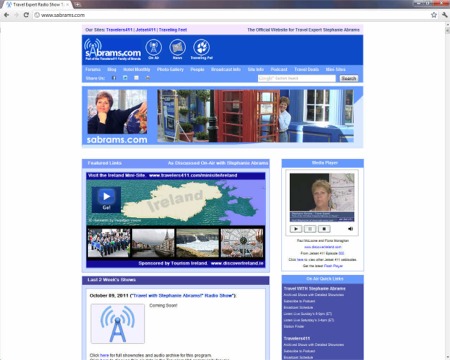Click the page vertical scrollbar
Screen dimensions: 450x360
point(447,192)
